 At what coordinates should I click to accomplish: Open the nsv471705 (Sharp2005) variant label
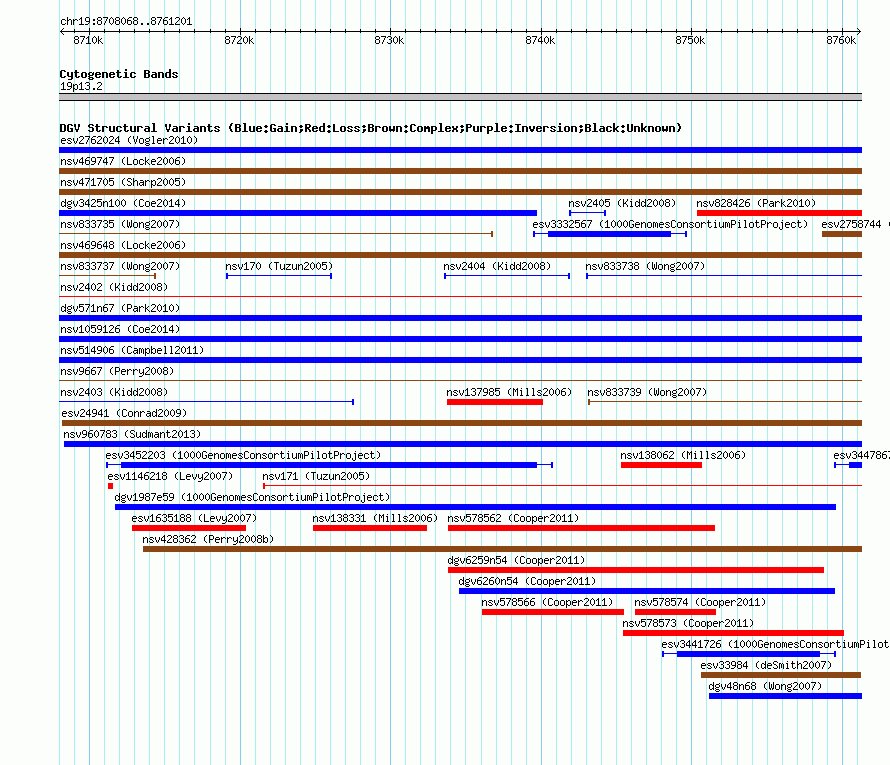point(123,182)
